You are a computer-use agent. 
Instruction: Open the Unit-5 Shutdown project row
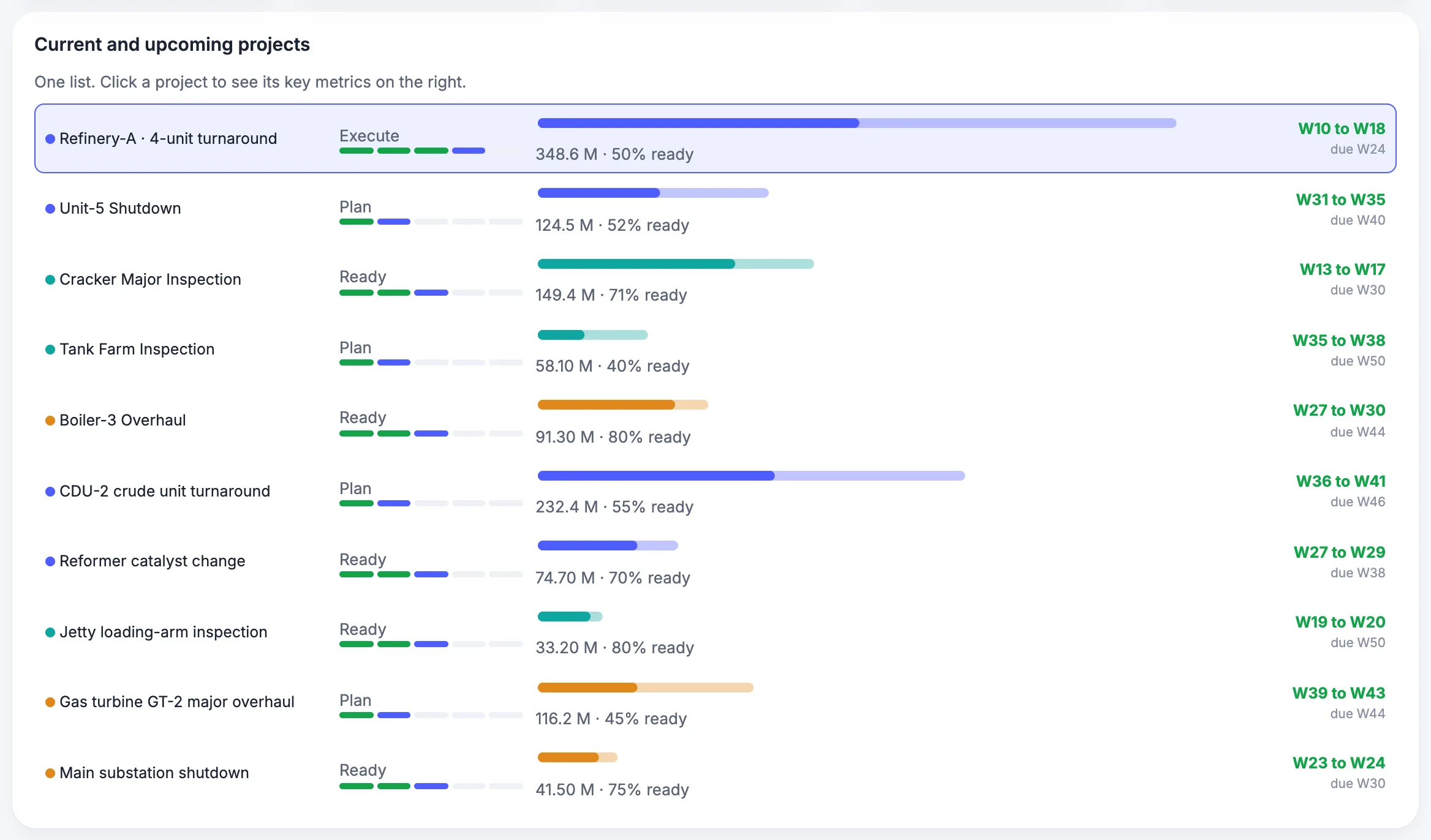tap(715, 209)
